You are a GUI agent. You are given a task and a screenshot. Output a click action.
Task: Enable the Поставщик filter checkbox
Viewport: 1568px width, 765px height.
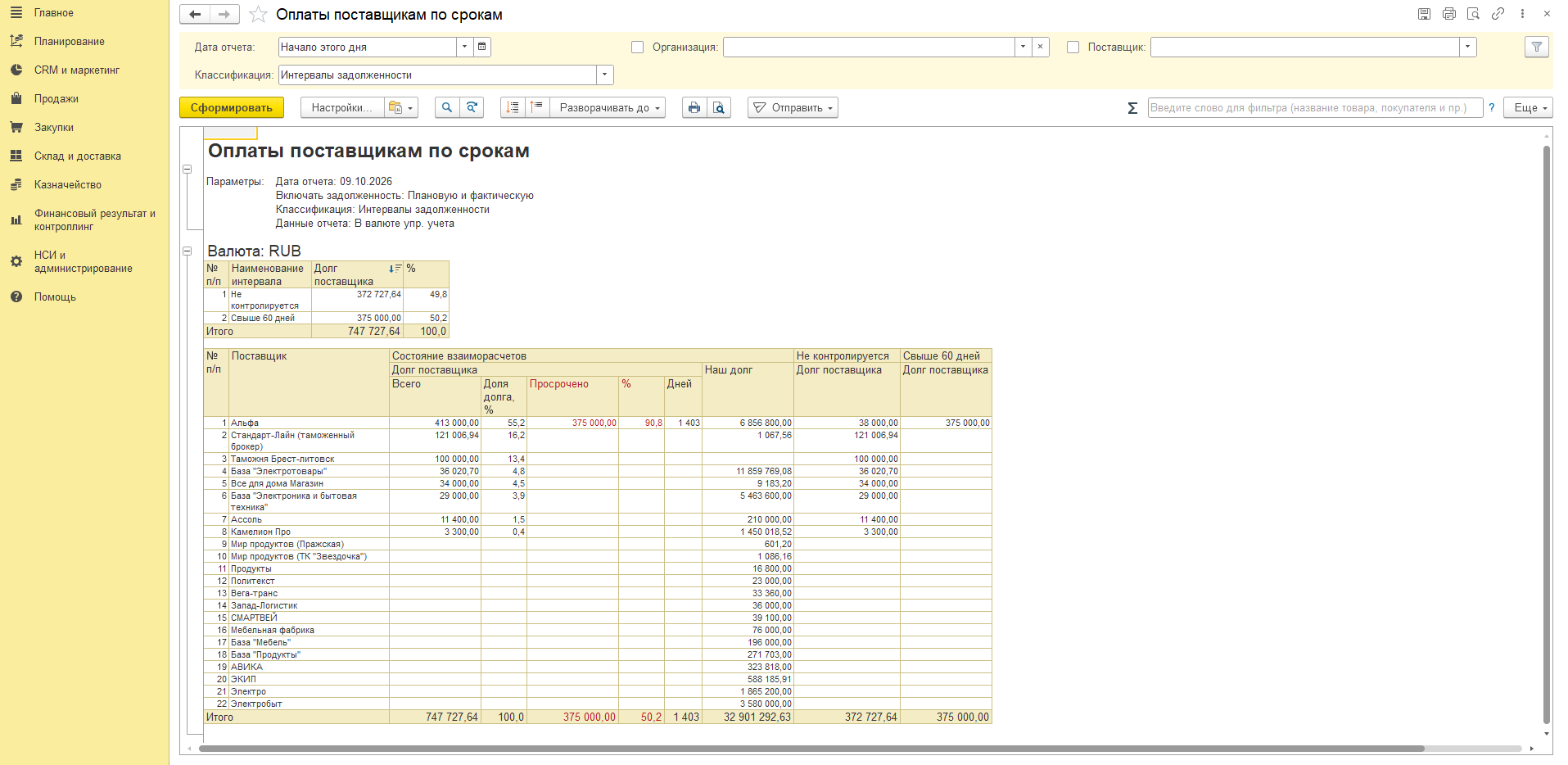pos(1073,48)
